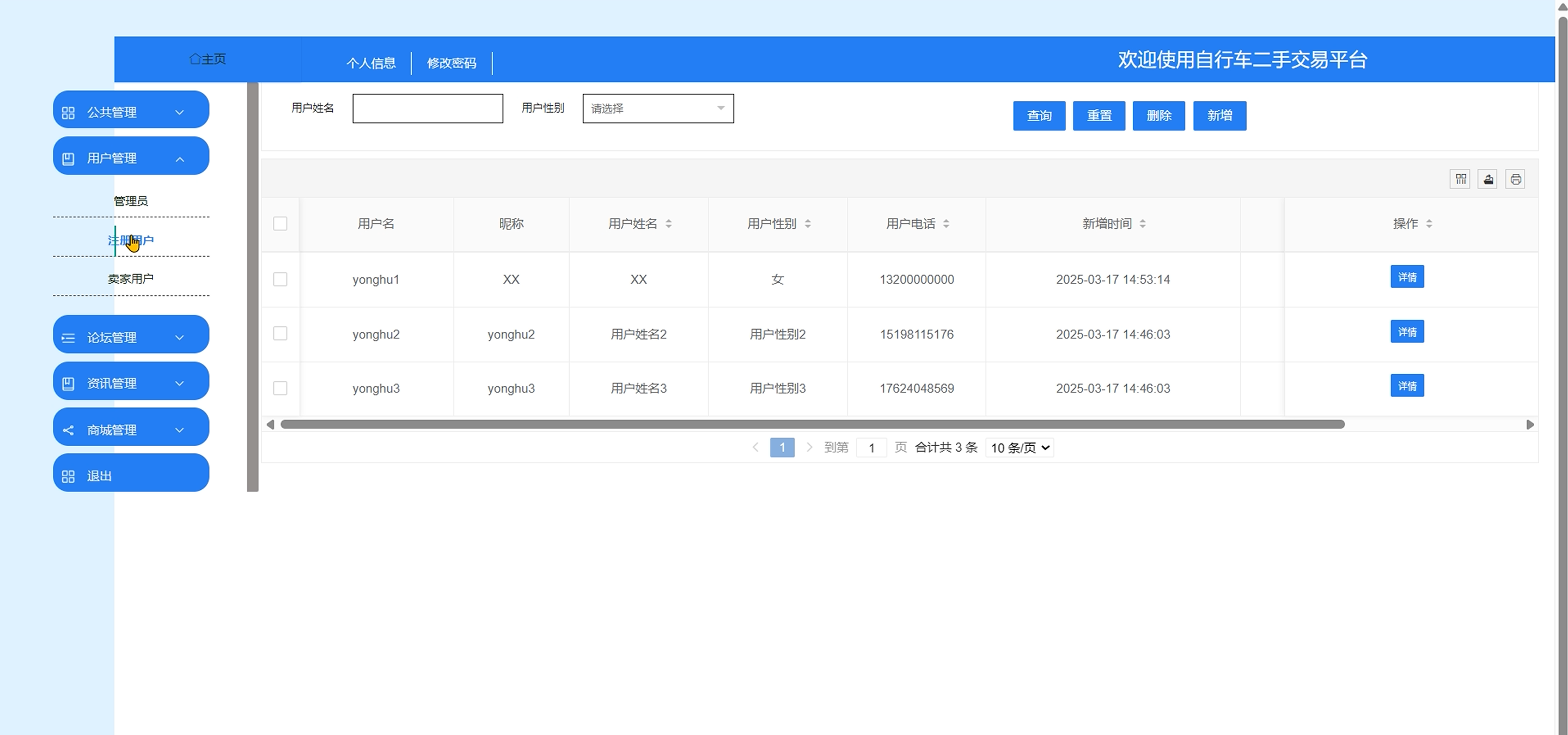The height and width of the screenshot is (735, 1568).
Task: Open 详情 for user yonghu2
Action: (1407, 332)
